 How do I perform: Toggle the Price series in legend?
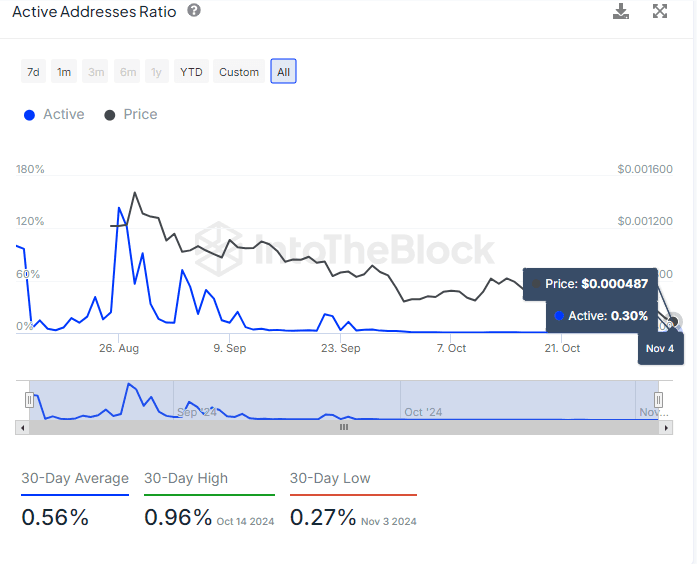click(x=131, y=115)
